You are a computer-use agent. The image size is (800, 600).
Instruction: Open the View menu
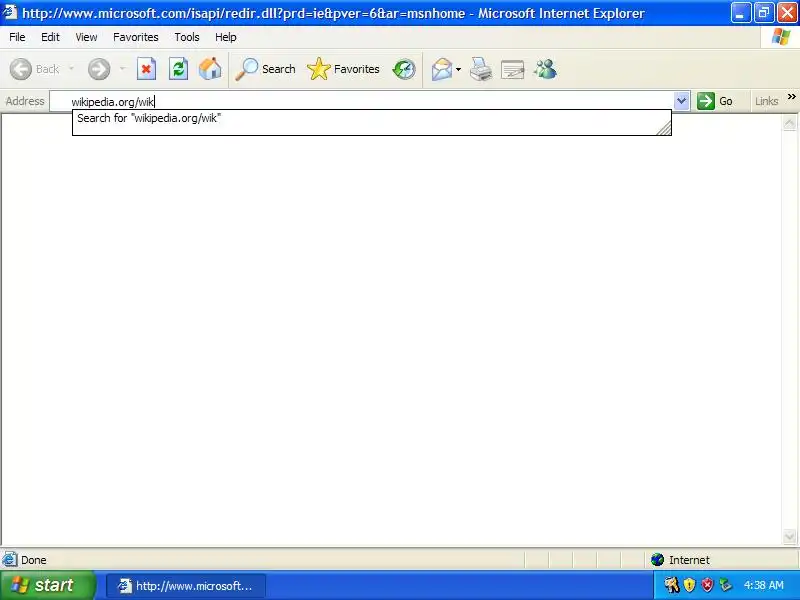pos(86,37)
